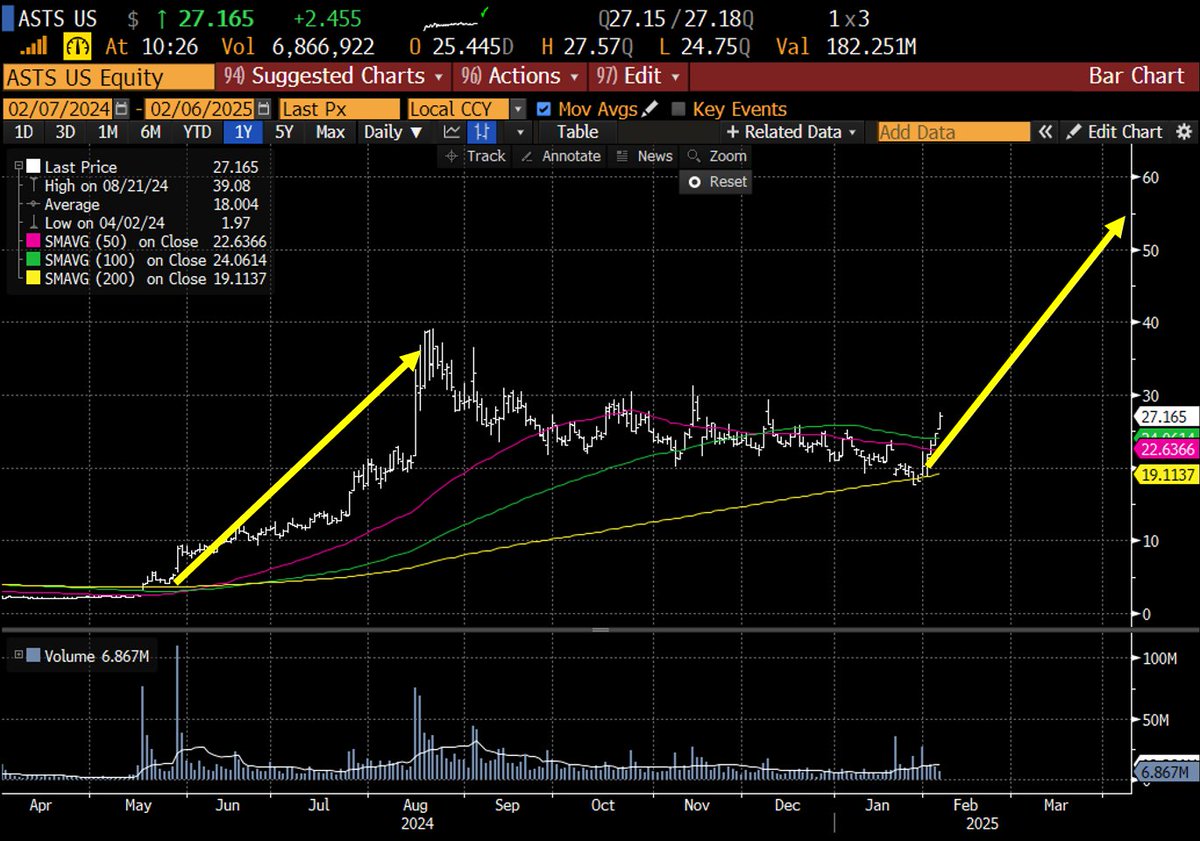Click the green SMAVG (100) color swatch
Viewport: 1200px width, 841px height.
click(x=35, y=260)
